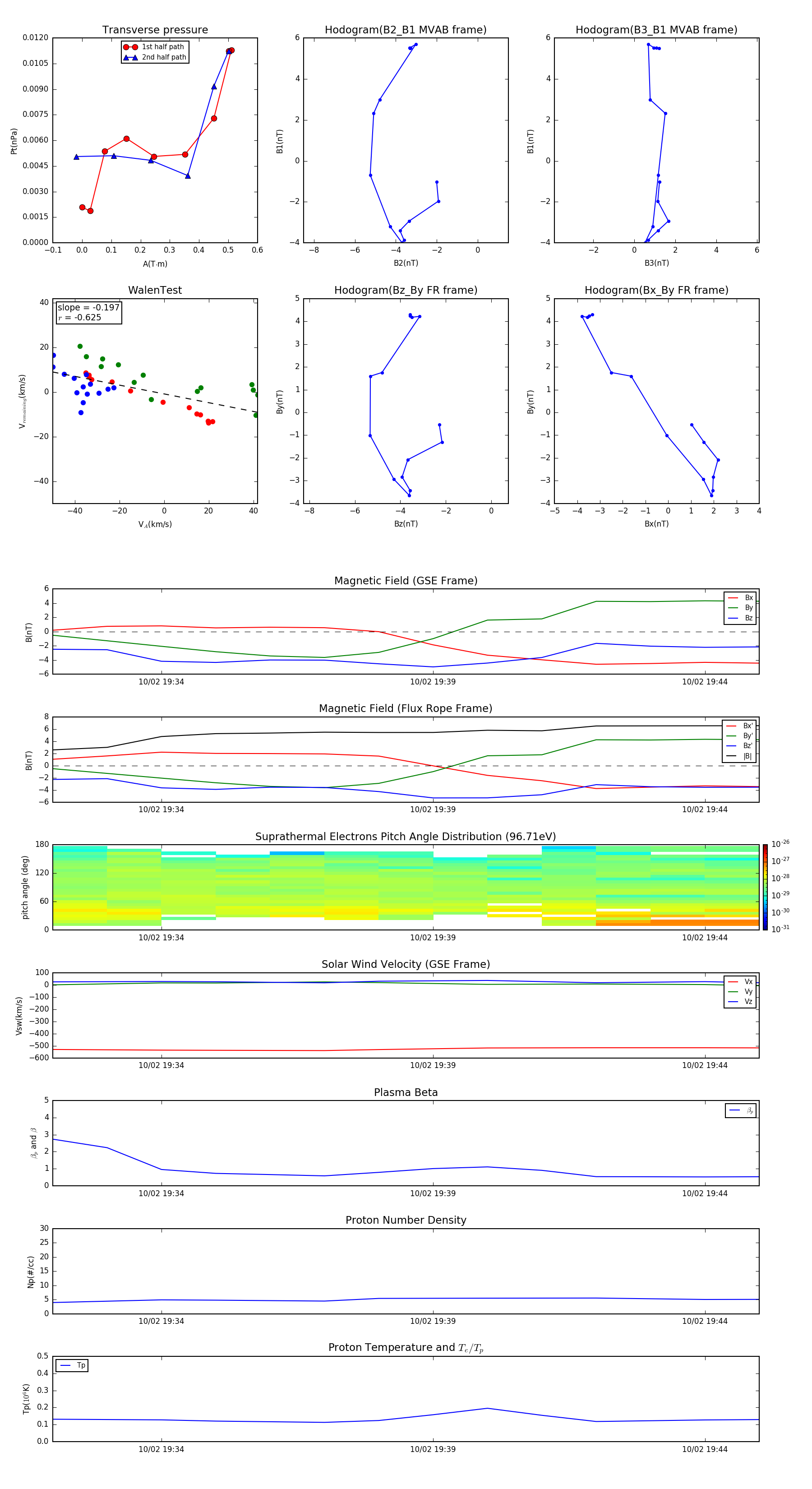Select the 'Hodogram(B3_B1 MVAB frame)' title
The width and height of the screenshot is (812, 1489).
656,30
